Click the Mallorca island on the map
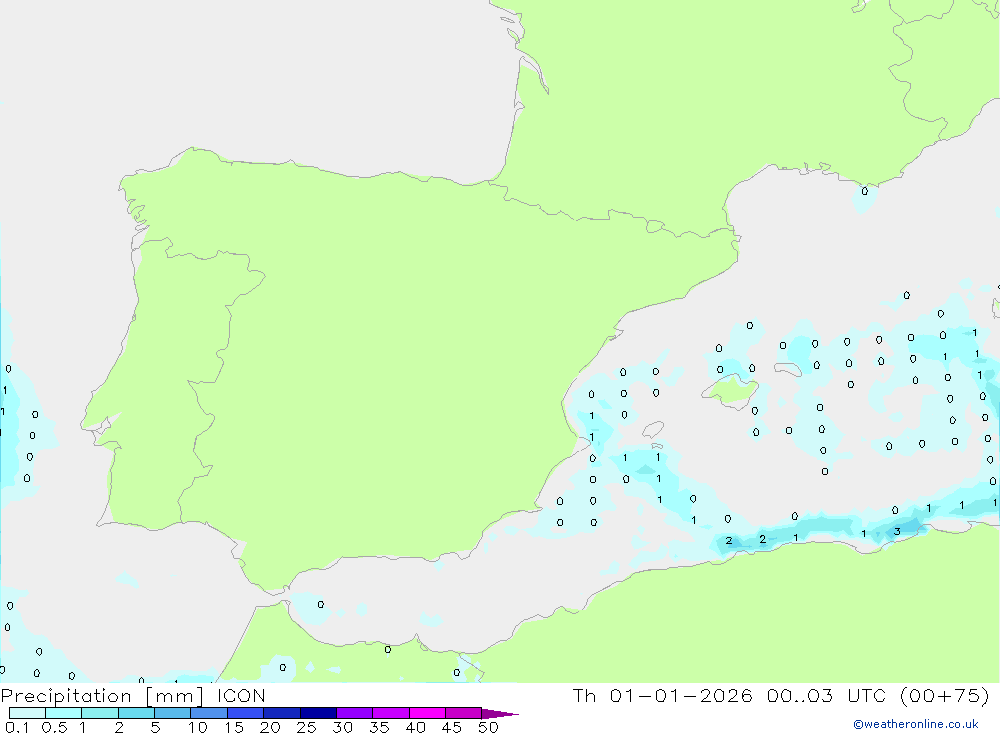1000x733 pixels. point(732,390)
